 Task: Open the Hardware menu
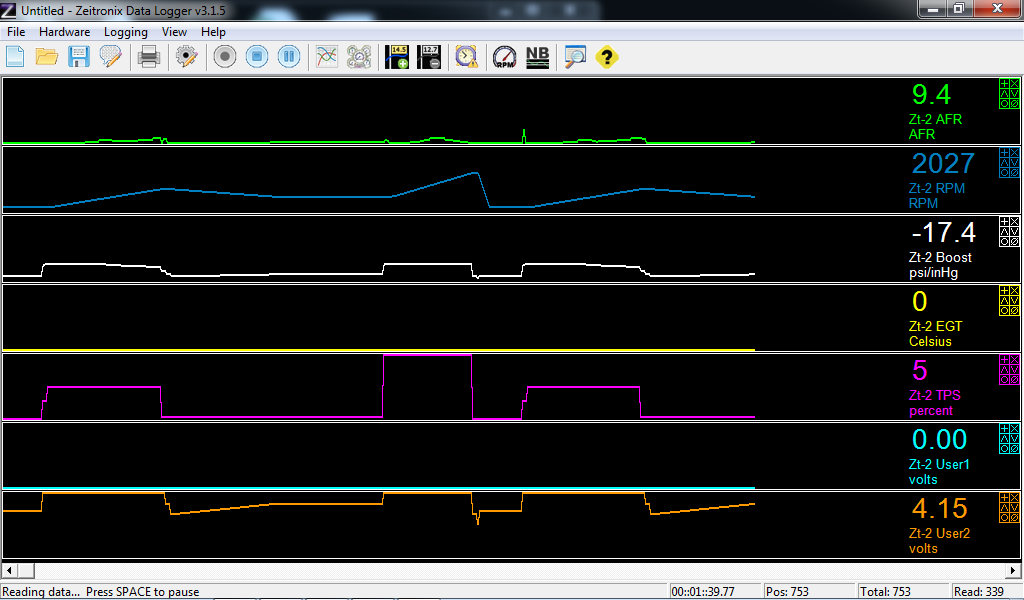click(x=65, y=32)
